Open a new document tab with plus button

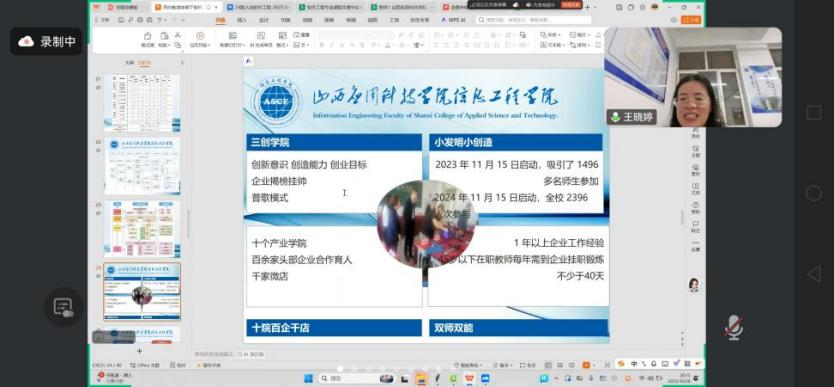[x=588, y=7]
